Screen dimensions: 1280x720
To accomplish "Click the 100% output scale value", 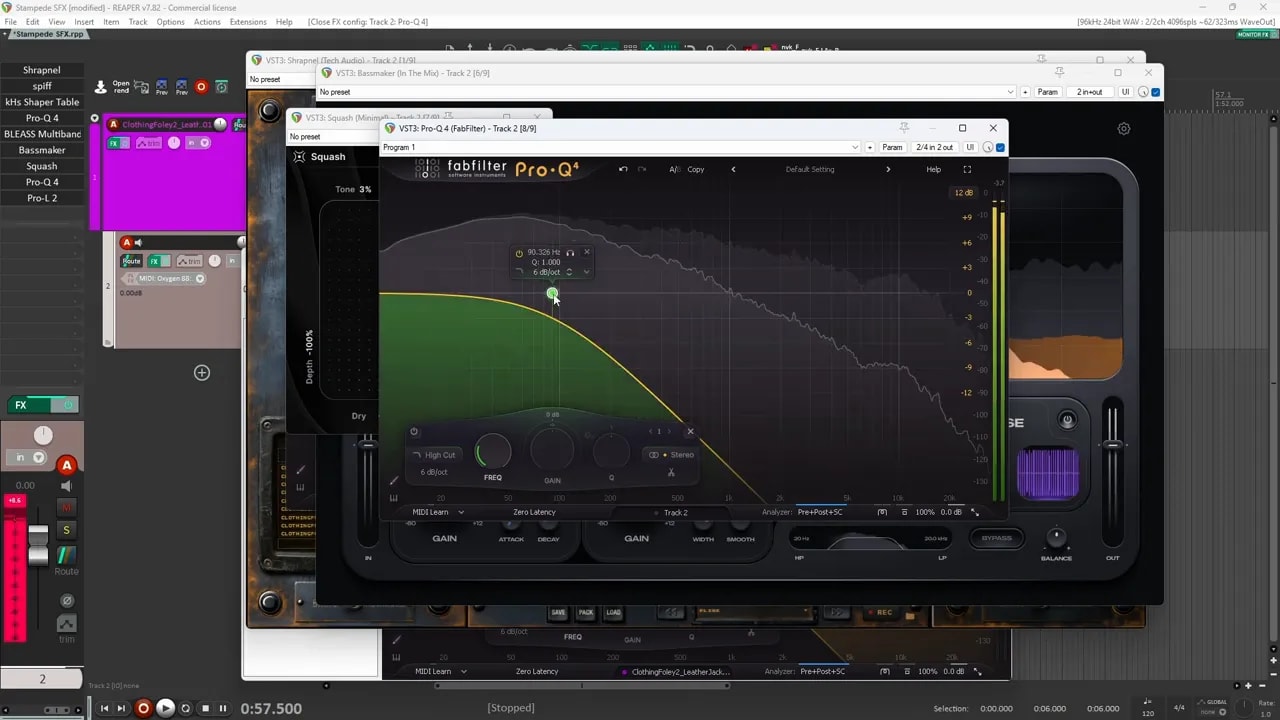I will [x=925, y=512].
